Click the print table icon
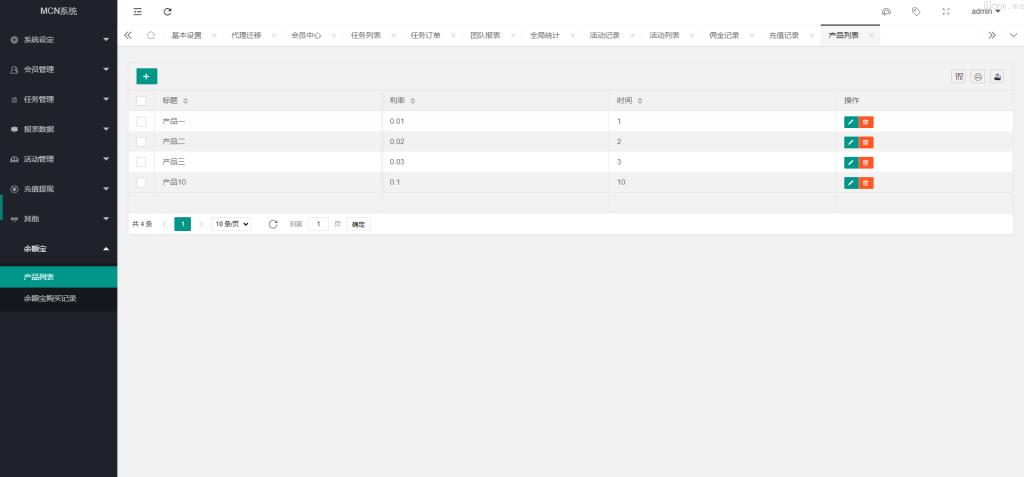1024x477 pixels. (x=977, y=76)
